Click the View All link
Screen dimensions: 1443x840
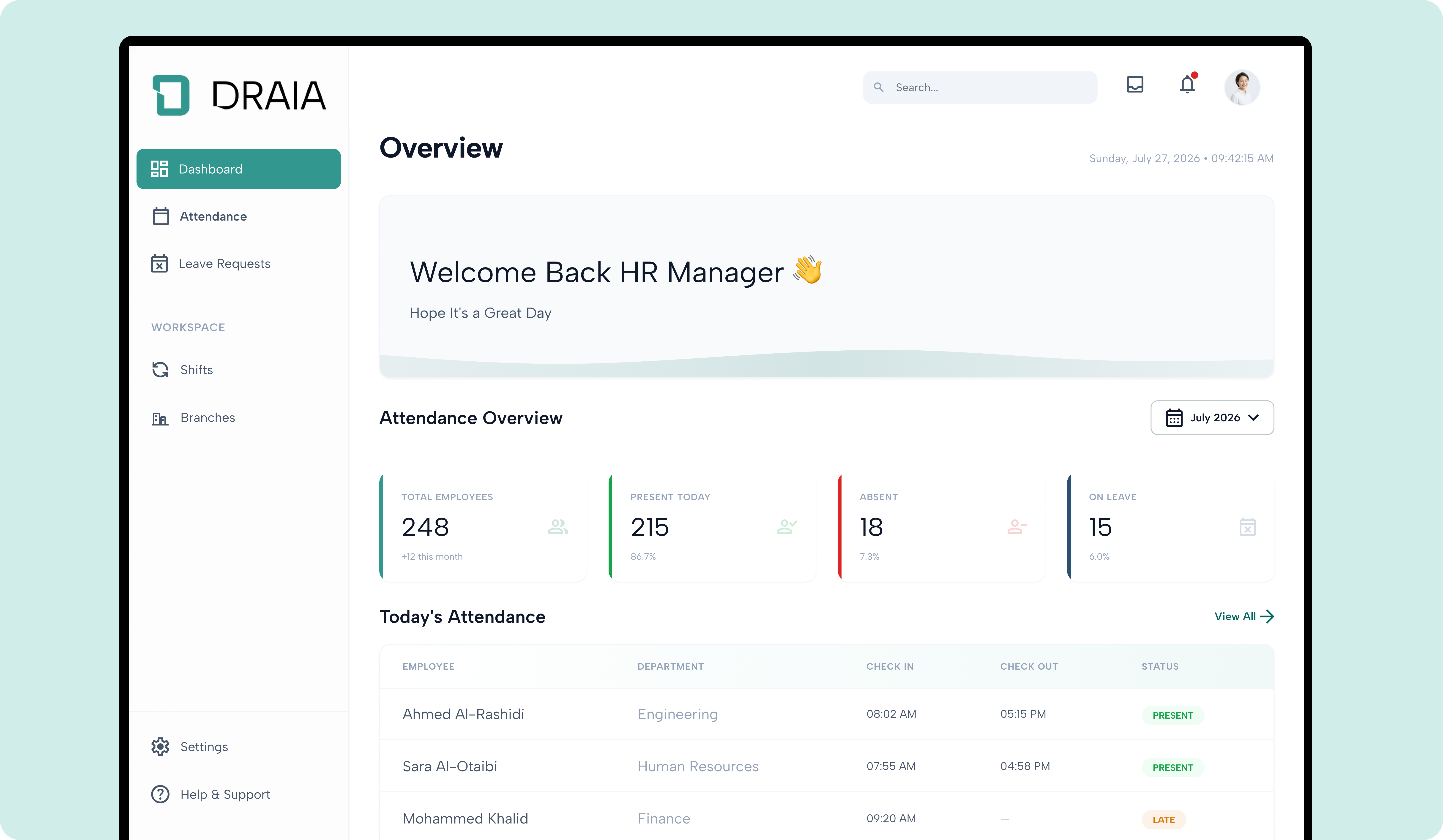[1244, 617]
